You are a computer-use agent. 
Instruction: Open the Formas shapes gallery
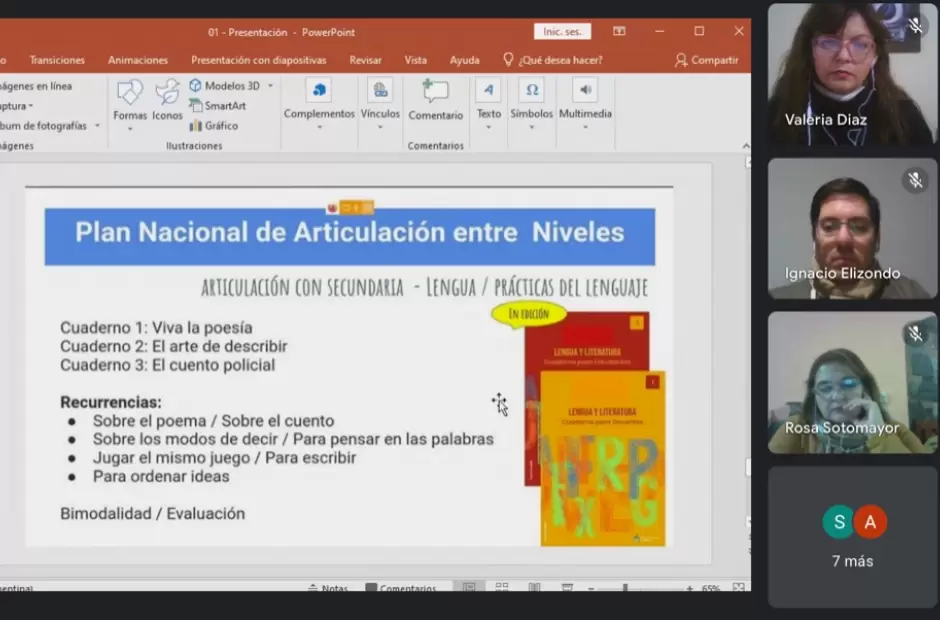(x=130, y=103)
